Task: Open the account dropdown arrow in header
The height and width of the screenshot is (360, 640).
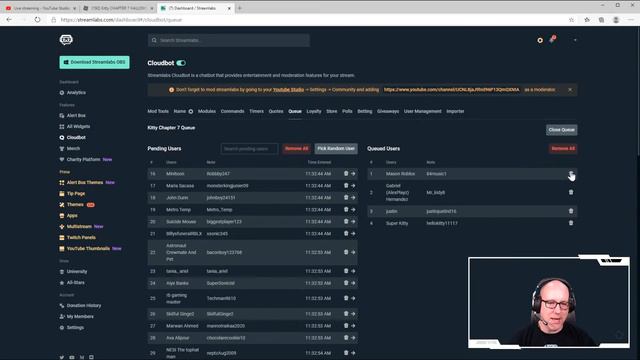Action: click(575, 40)
